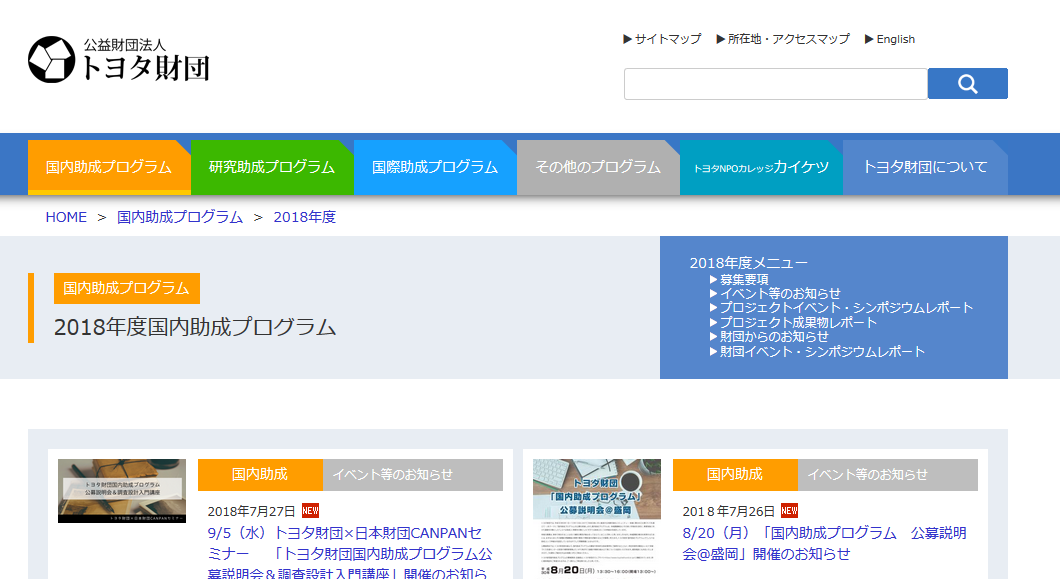Click the magnifying glass search button

pyautogui.click(x=967, y=84)
